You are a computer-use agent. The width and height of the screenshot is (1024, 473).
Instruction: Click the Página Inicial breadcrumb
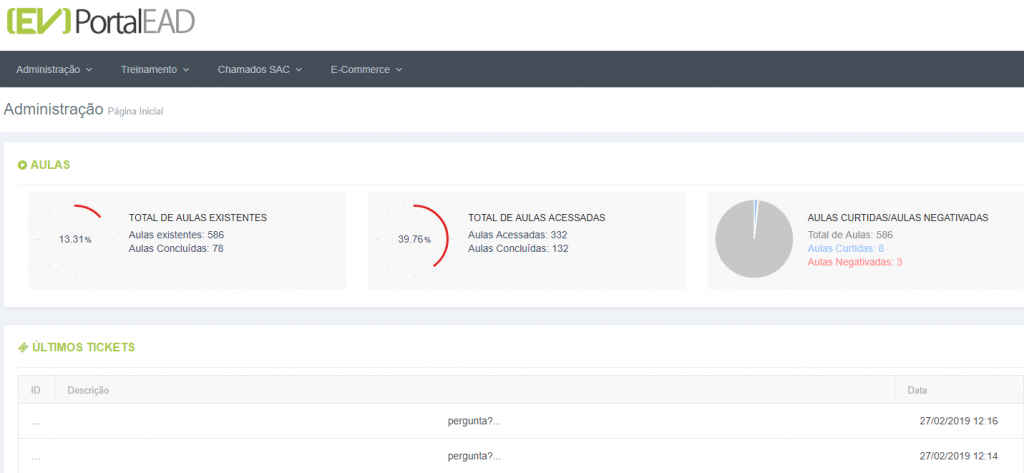(135, 112)
